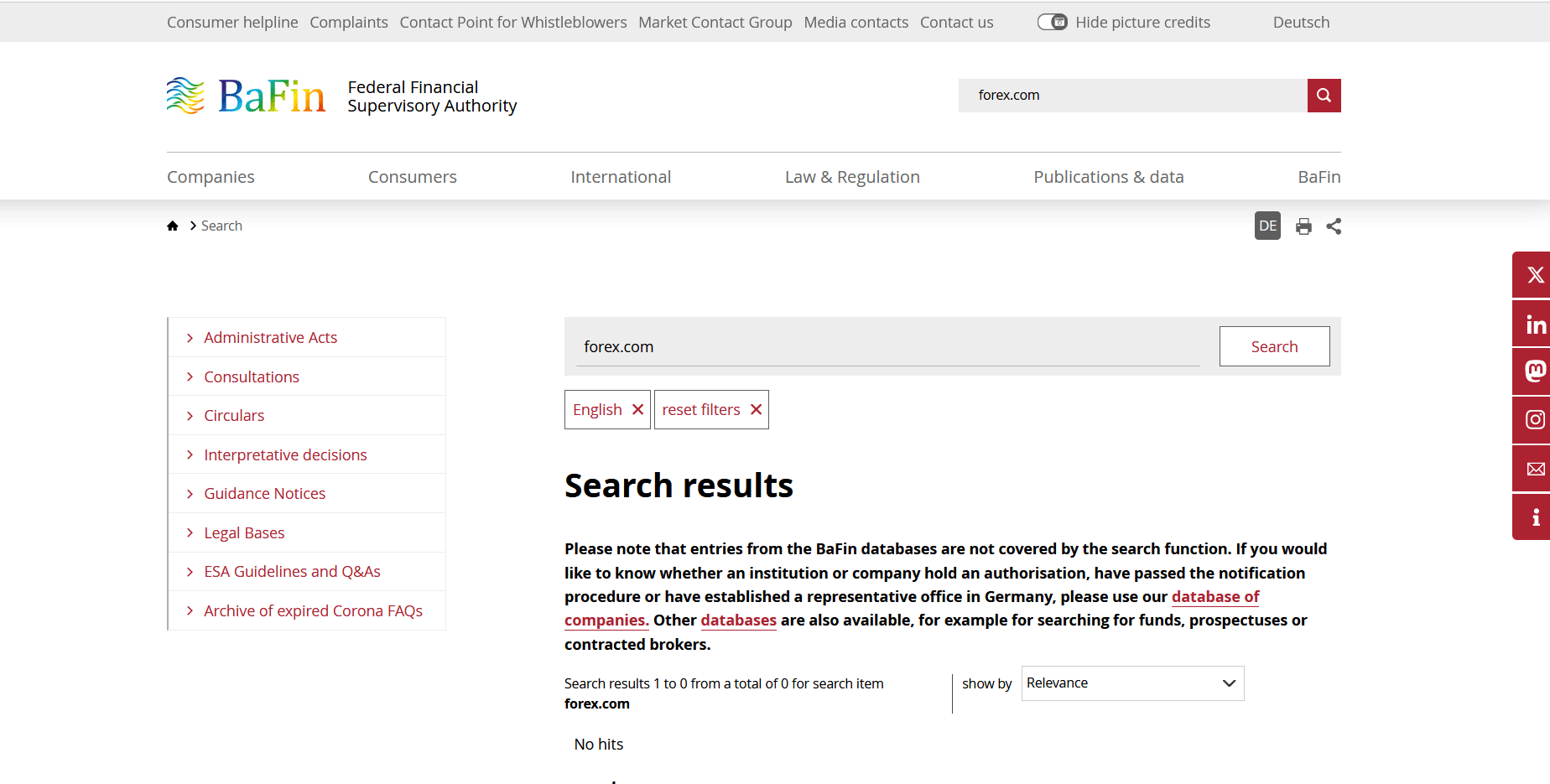Remove the English filter with its X

click(x=637, y=409)
